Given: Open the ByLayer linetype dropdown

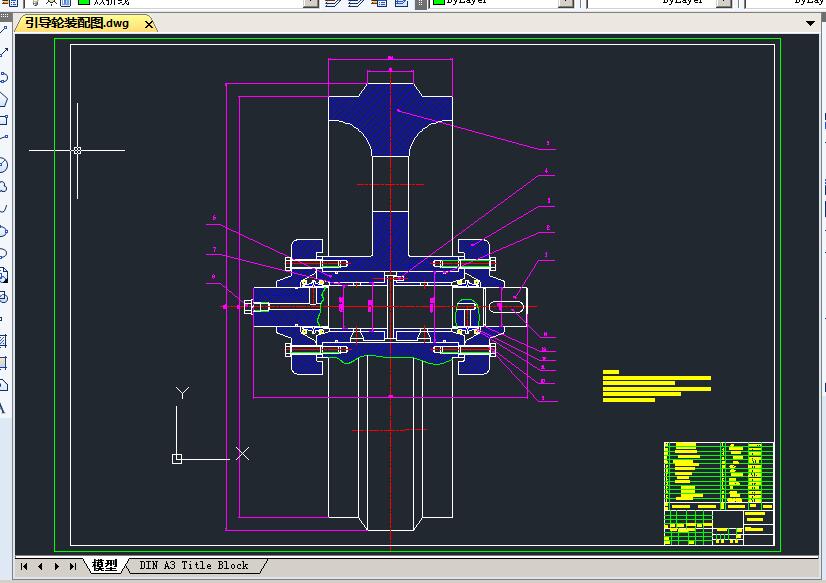Looking at the screenshot, I should pos(725,3).
